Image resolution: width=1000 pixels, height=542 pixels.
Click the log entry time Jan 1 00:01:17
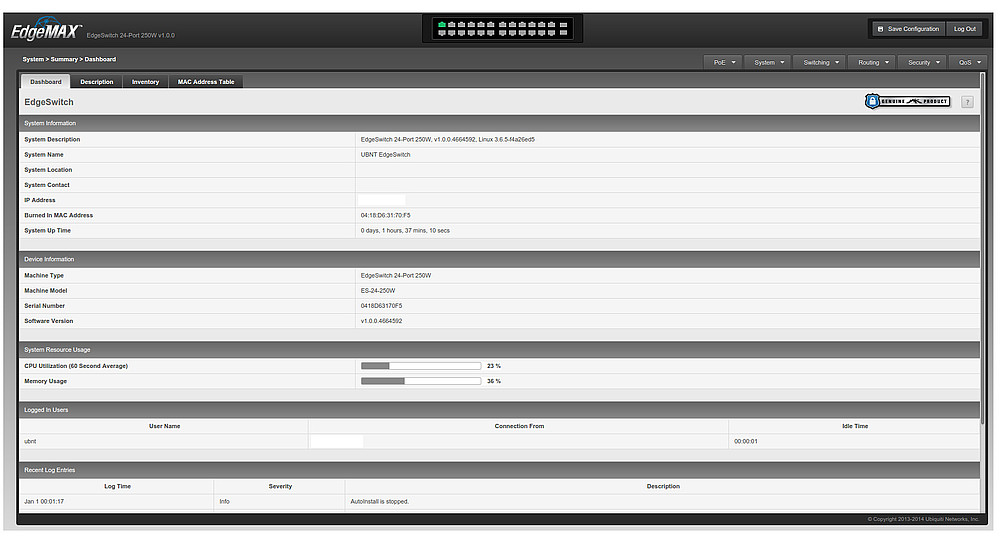44,502
